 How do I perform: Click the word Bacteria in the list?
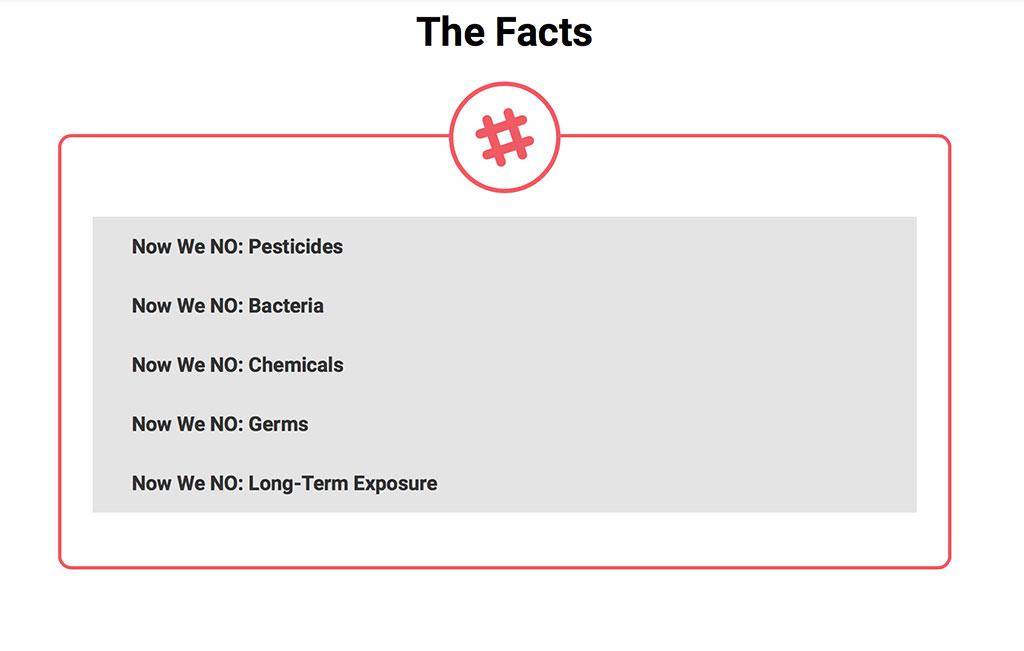(x=286, y=306)
